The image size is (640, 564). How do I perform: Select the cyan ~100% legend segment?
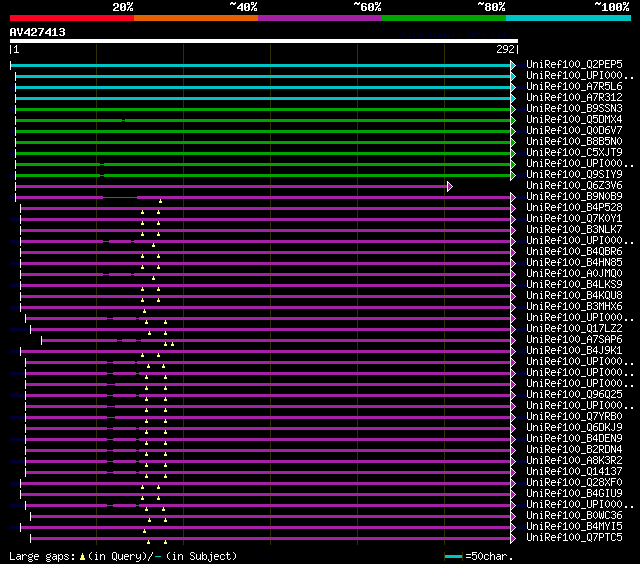[x=567, y=18]
